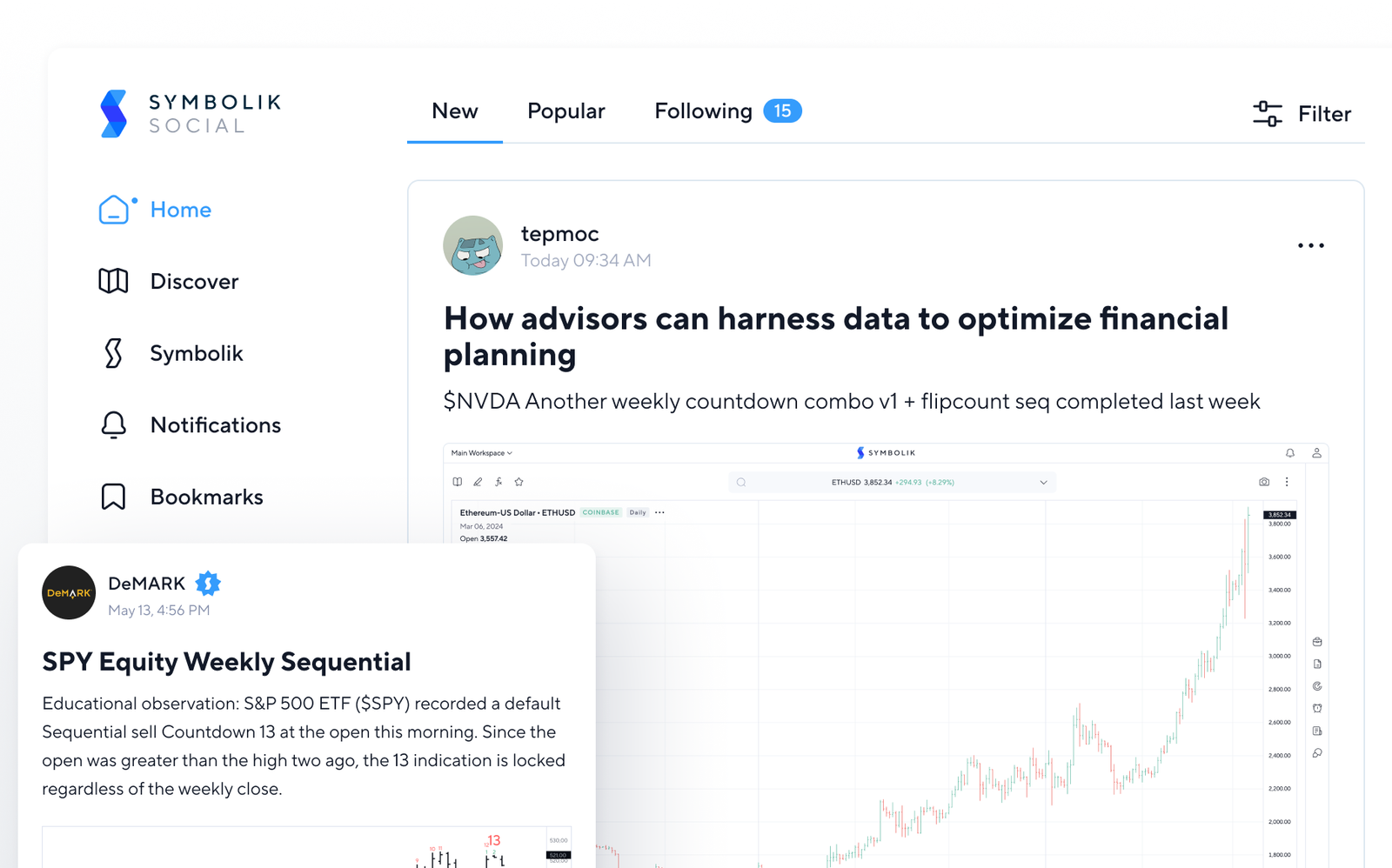This screenshot has height=868, width=1392.
Task: Click DeMARK's verified badge
Action: click(x=208, y=584)
